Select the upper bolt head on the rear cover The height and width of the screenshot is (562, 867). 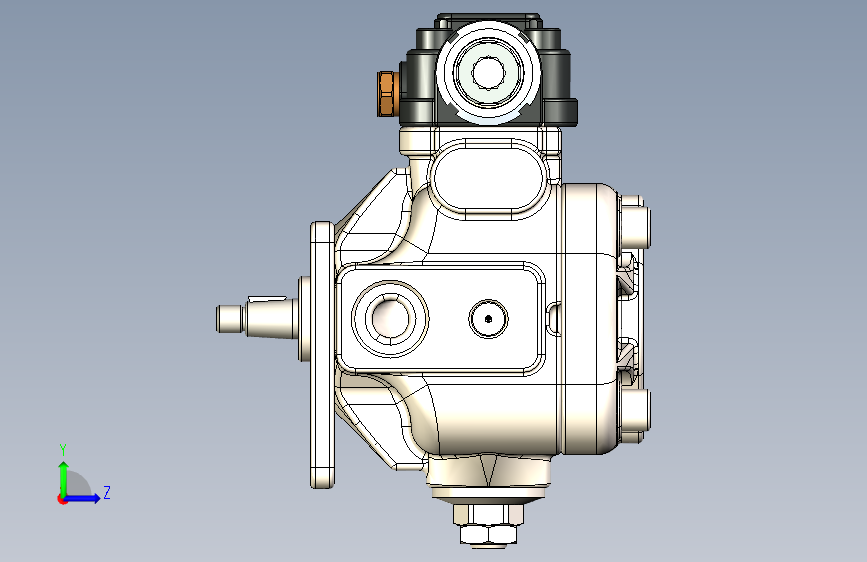pyautogui.click(x=634, y=228)
